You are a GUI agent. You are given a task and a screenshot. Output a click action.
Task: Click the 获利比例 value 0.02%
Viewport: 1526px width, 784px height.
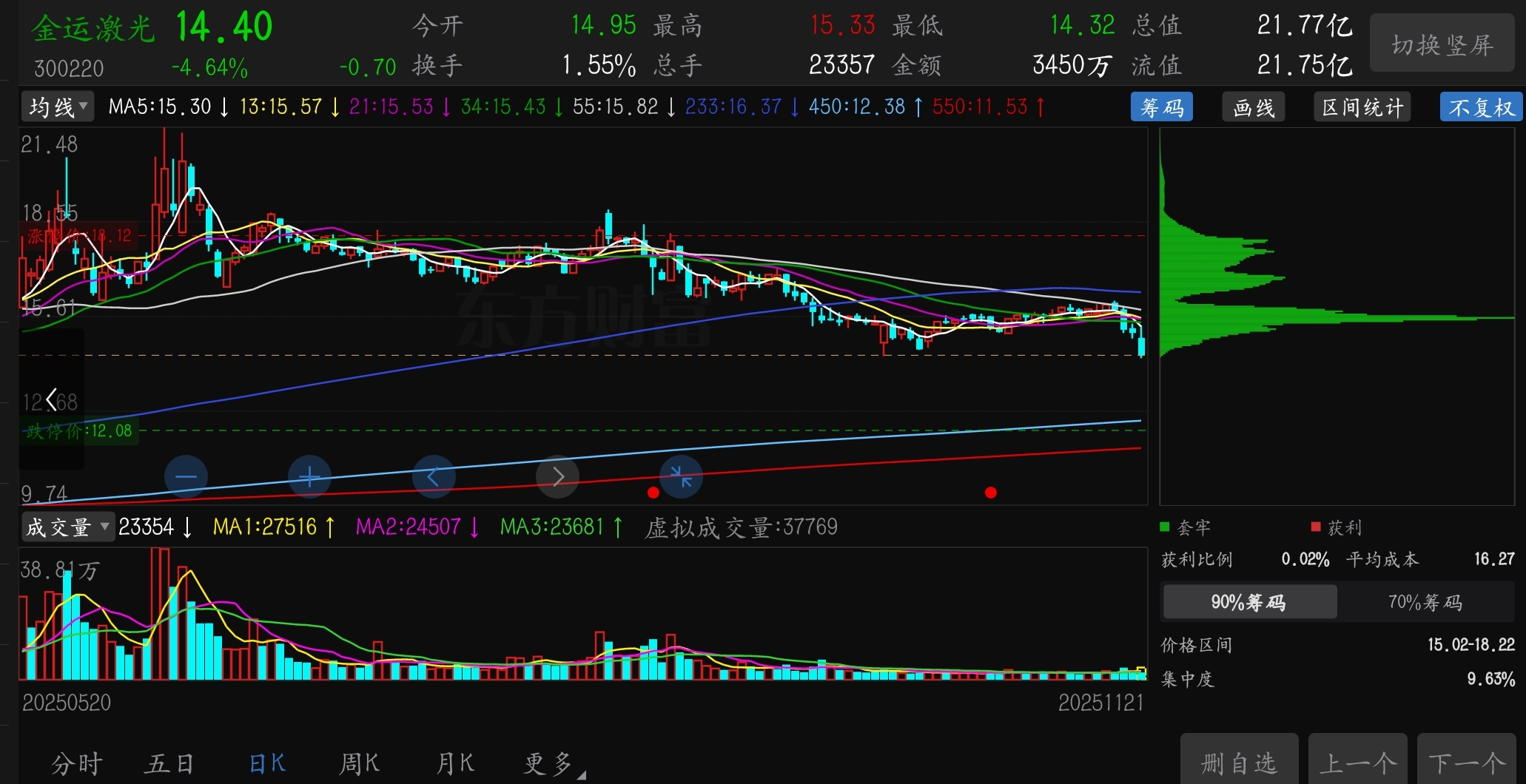(1305, 559)
